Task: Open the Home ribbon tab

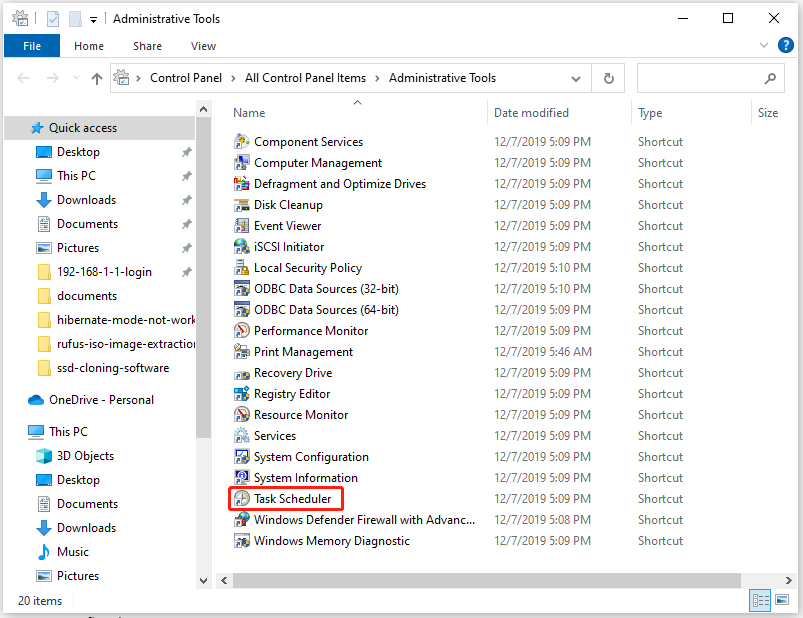Action: click(89, 46)
